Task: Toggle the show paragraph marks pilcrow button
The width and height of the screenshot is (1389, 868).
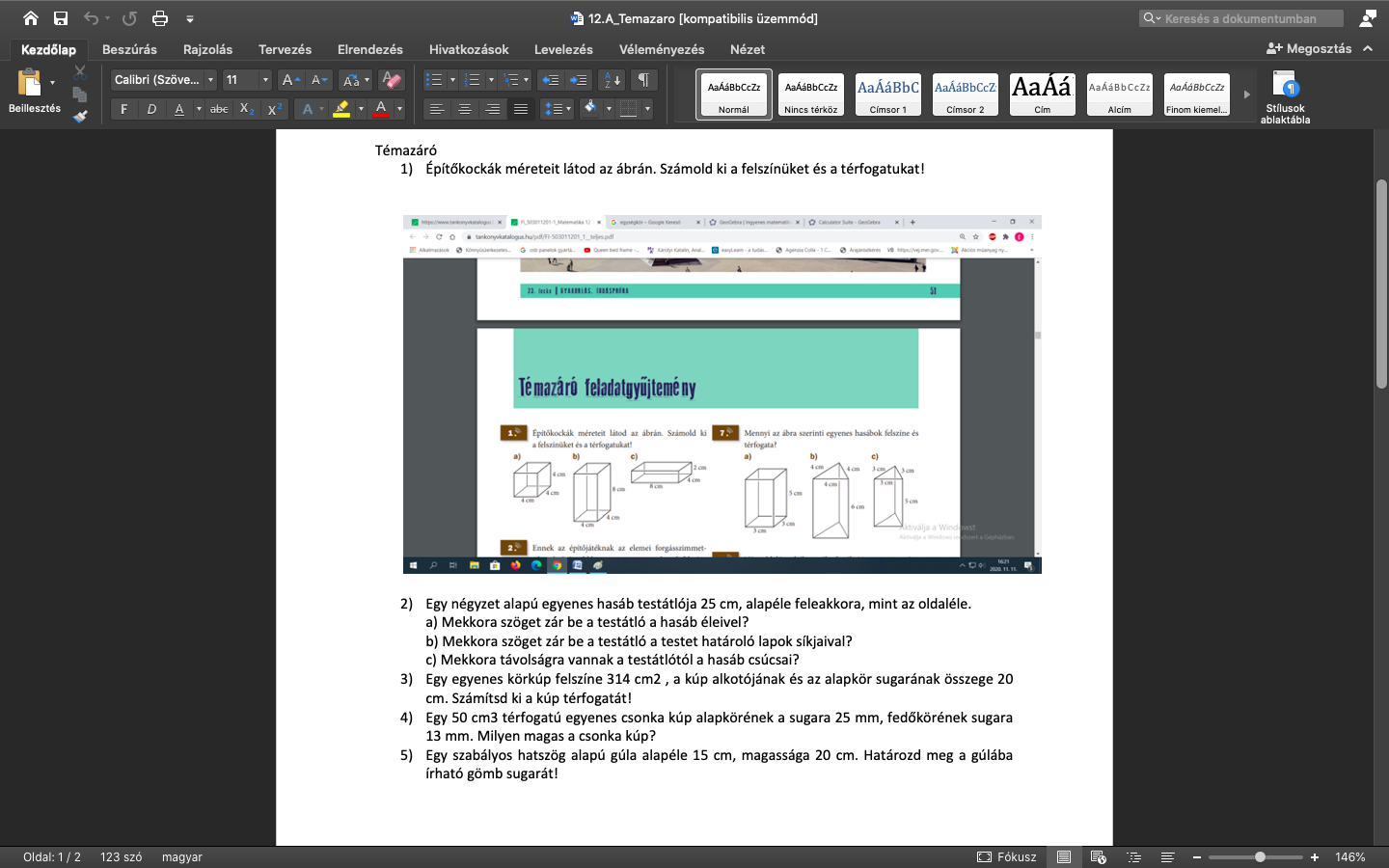Action: click(643, 80)
